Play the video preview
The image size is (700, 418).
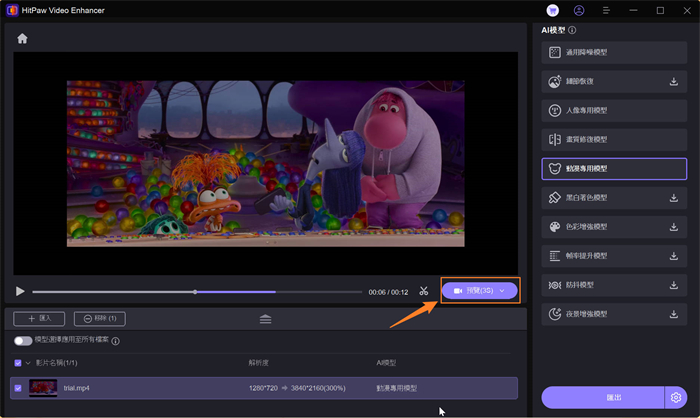coord(20,291)
